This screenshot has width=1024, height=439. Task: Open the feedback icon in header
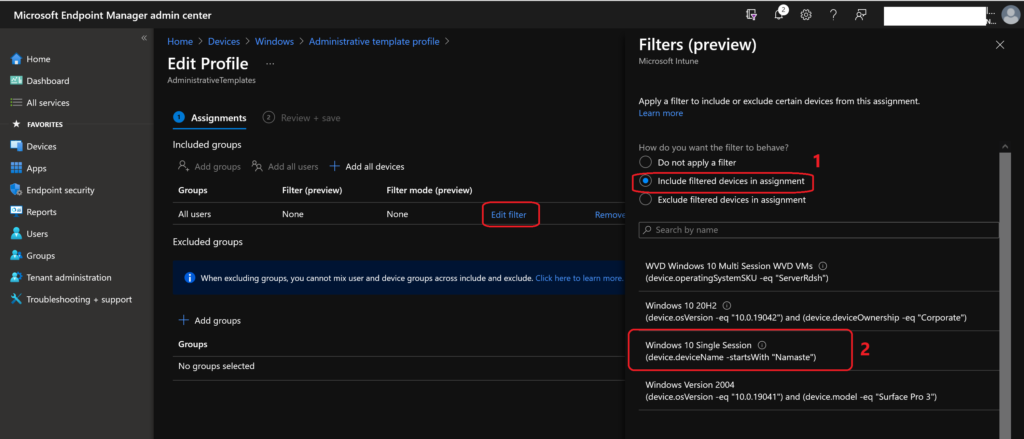click(x=861, y=15)
